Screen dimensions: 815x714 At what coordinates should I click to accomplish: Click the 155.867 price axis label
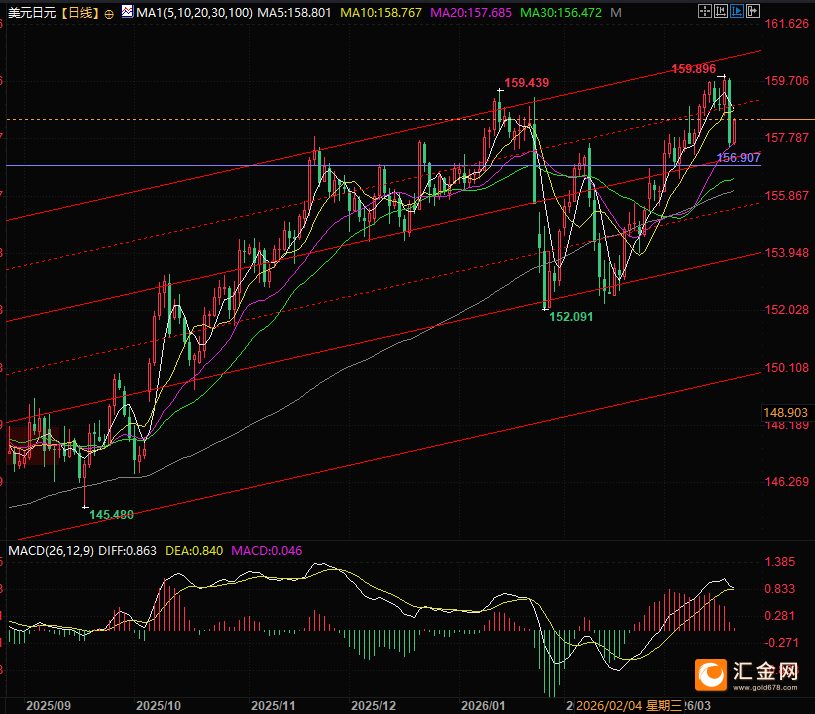pyautogui.click(x=787, y=195)
